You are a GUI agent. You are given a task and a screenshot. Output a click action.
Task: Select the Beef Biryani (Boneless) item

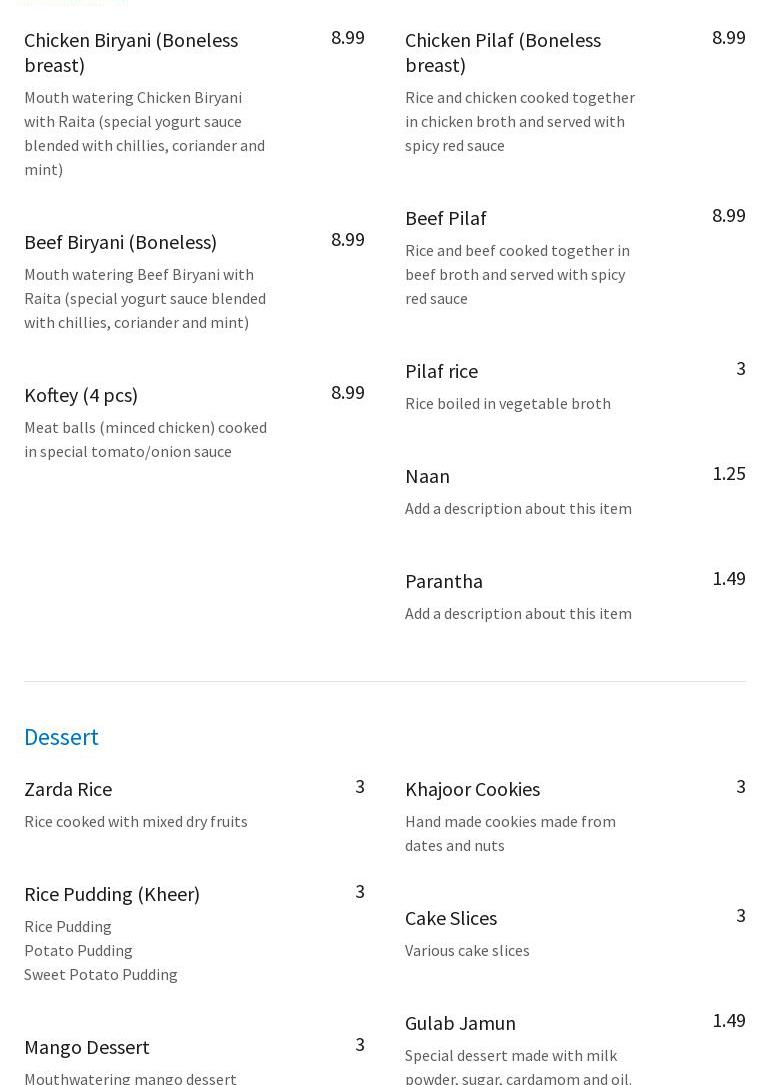(x=120, y=242)
